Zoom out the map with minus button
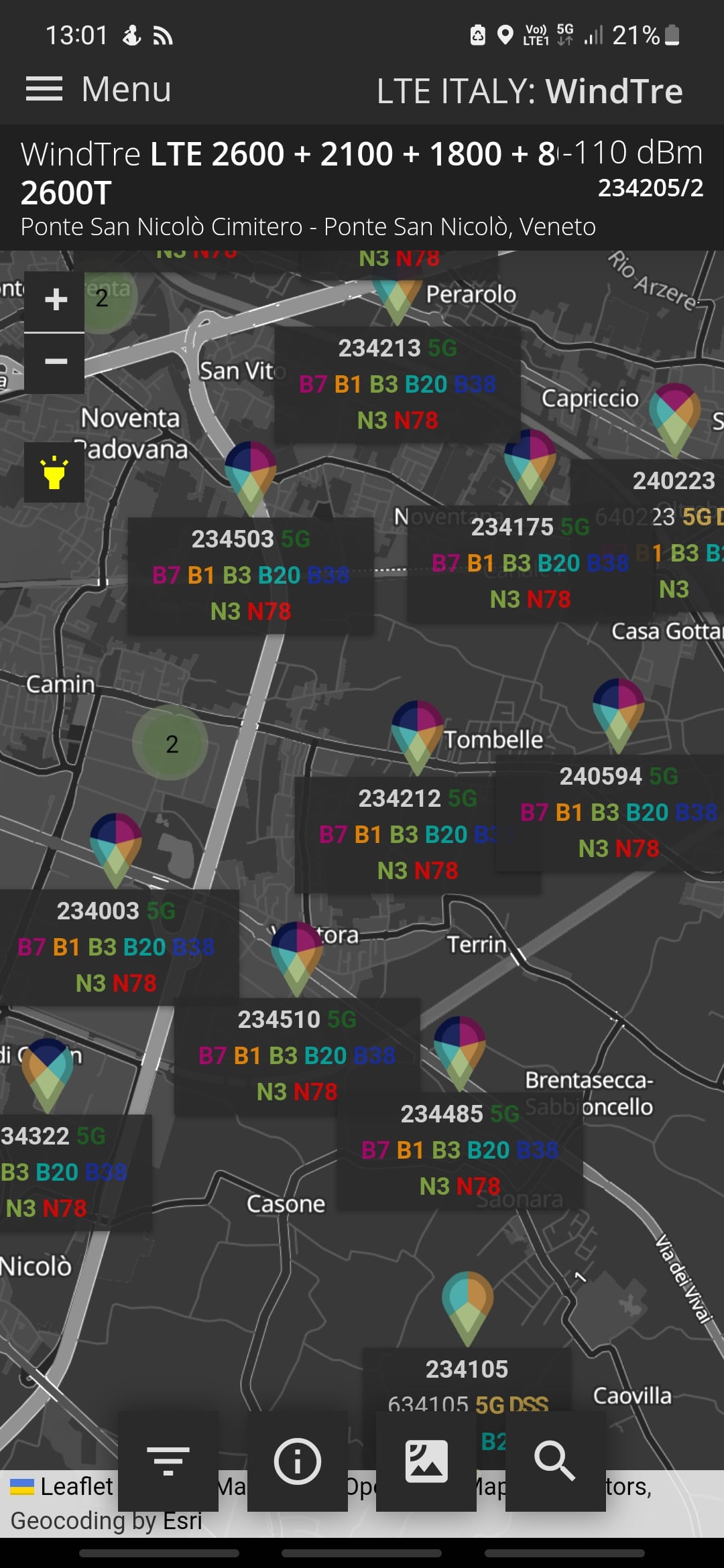This screenshot has height=1568, width=724. coord(55,363)
